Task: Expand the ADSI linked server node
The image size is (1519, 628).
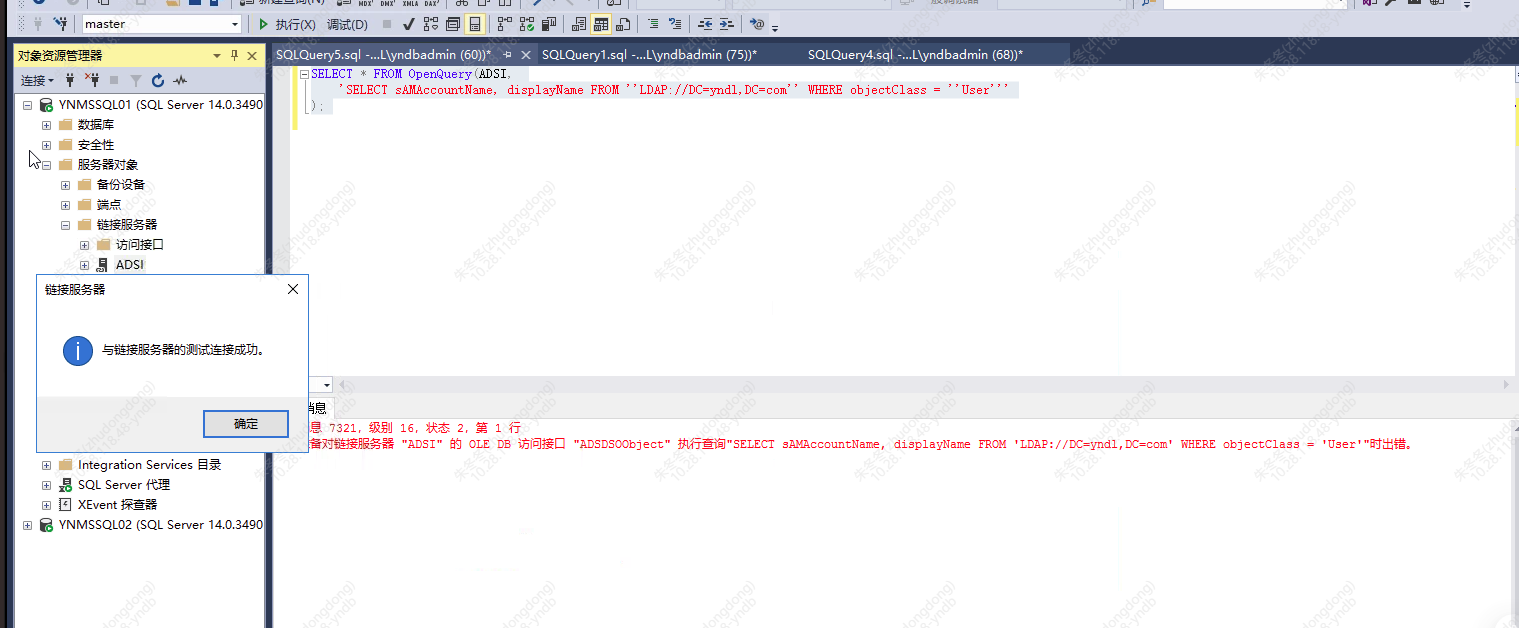Action: (x=85, y=265)
